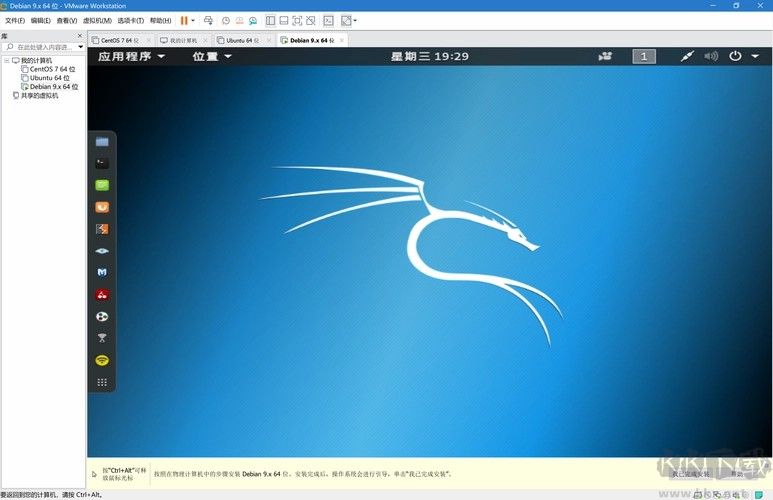Show all applications grid icon
Image resolution: width=773 pixels, height=500 pixels.
[x=102, y=382]
